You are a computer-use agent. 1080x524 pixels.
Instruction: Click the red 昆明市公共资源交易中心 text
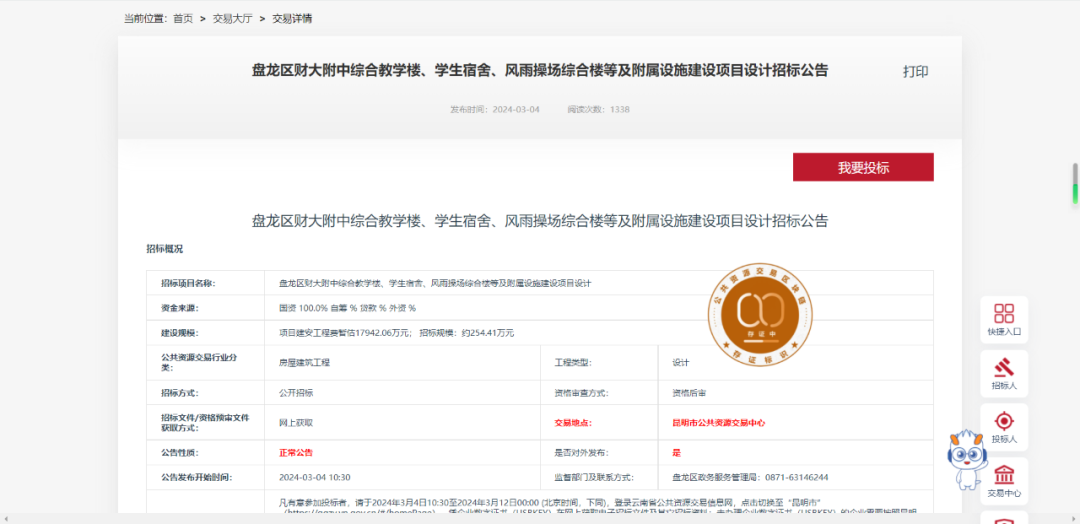tap(719, 423)
